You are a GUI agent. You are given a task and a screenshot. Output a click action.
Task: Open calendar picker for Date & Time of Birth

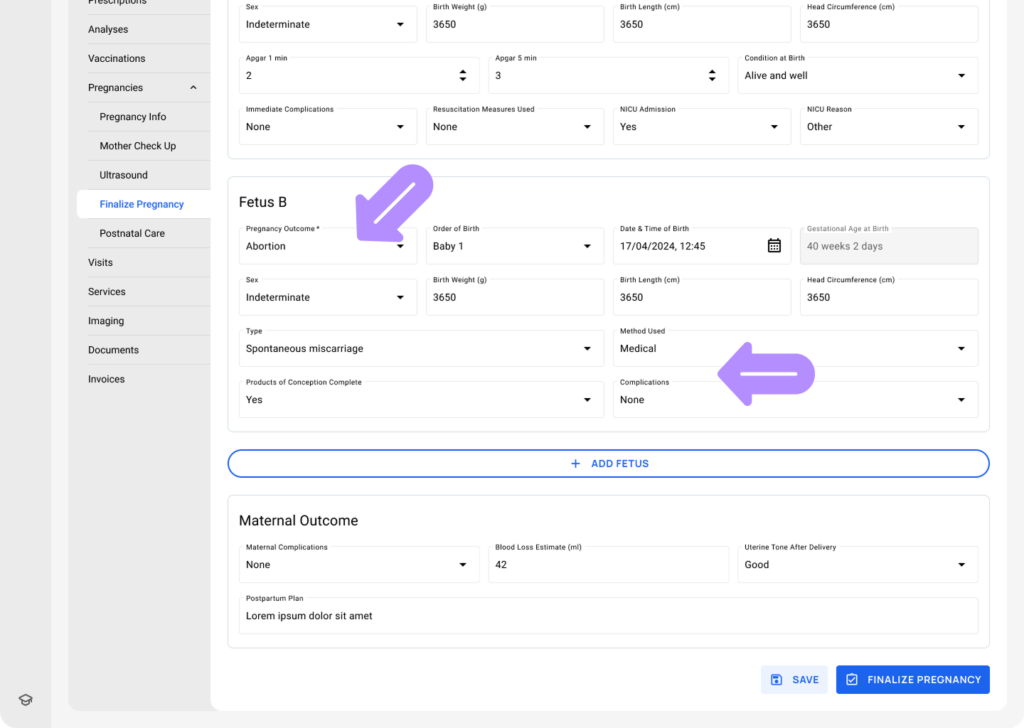click(774, 246)
